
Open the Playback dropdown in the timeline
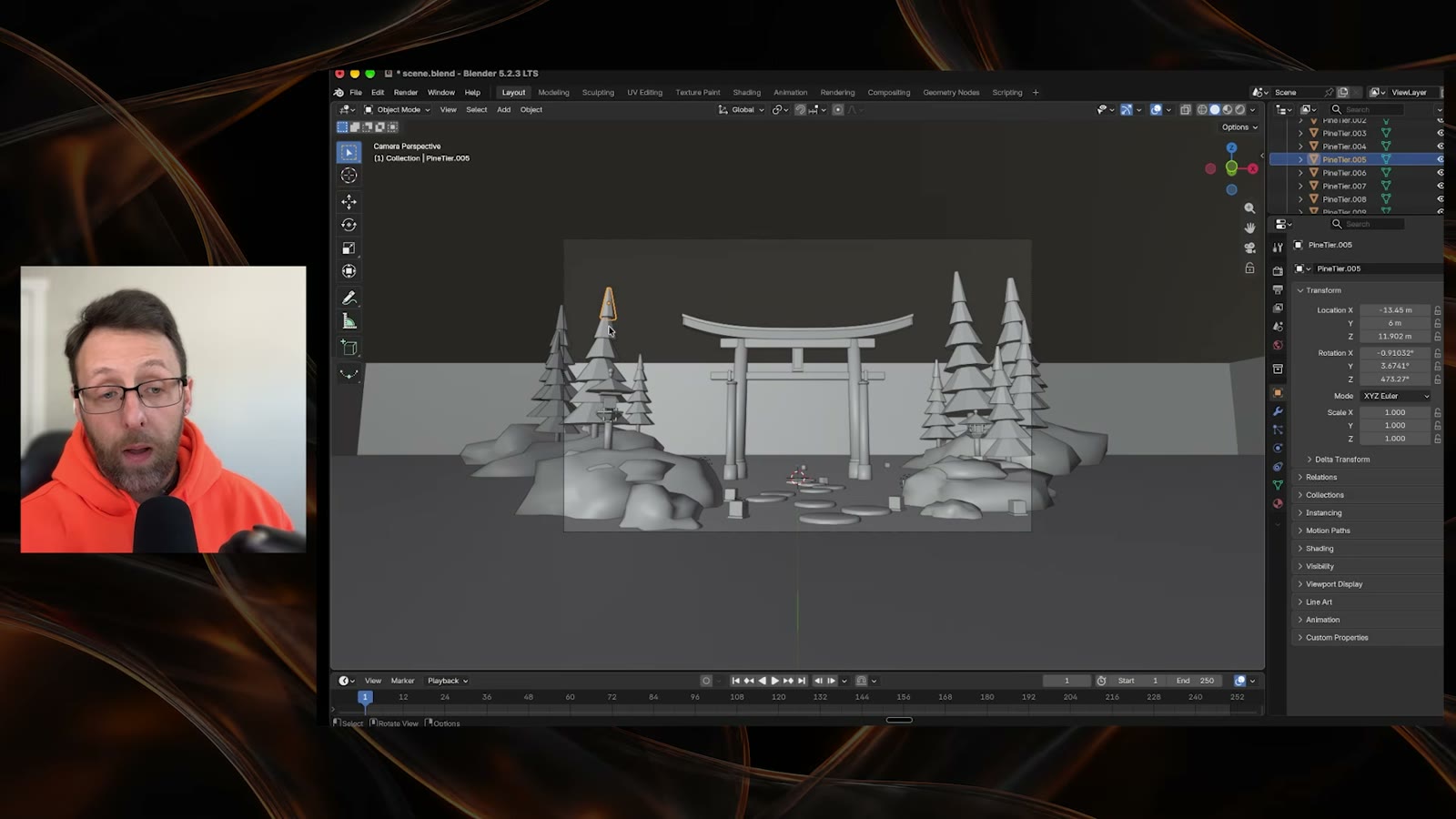coord(448,681)
